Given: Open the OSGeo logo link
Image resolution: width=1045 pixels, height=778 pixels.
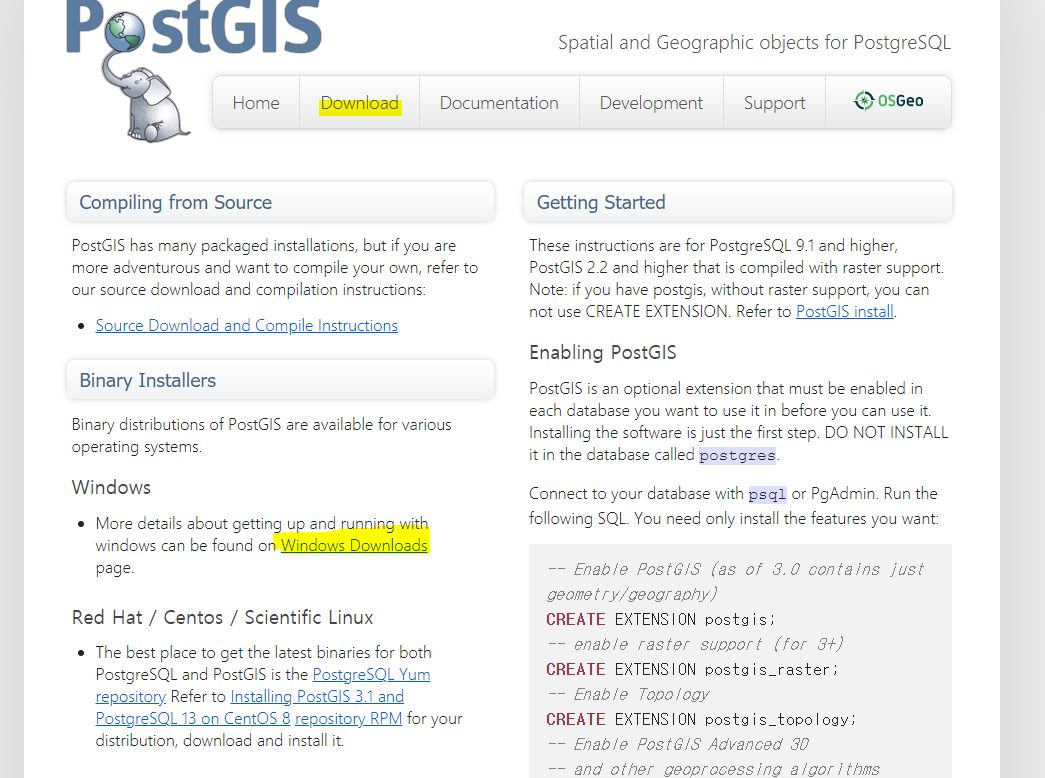Looking at the screenshot, I should coord(888,101).
